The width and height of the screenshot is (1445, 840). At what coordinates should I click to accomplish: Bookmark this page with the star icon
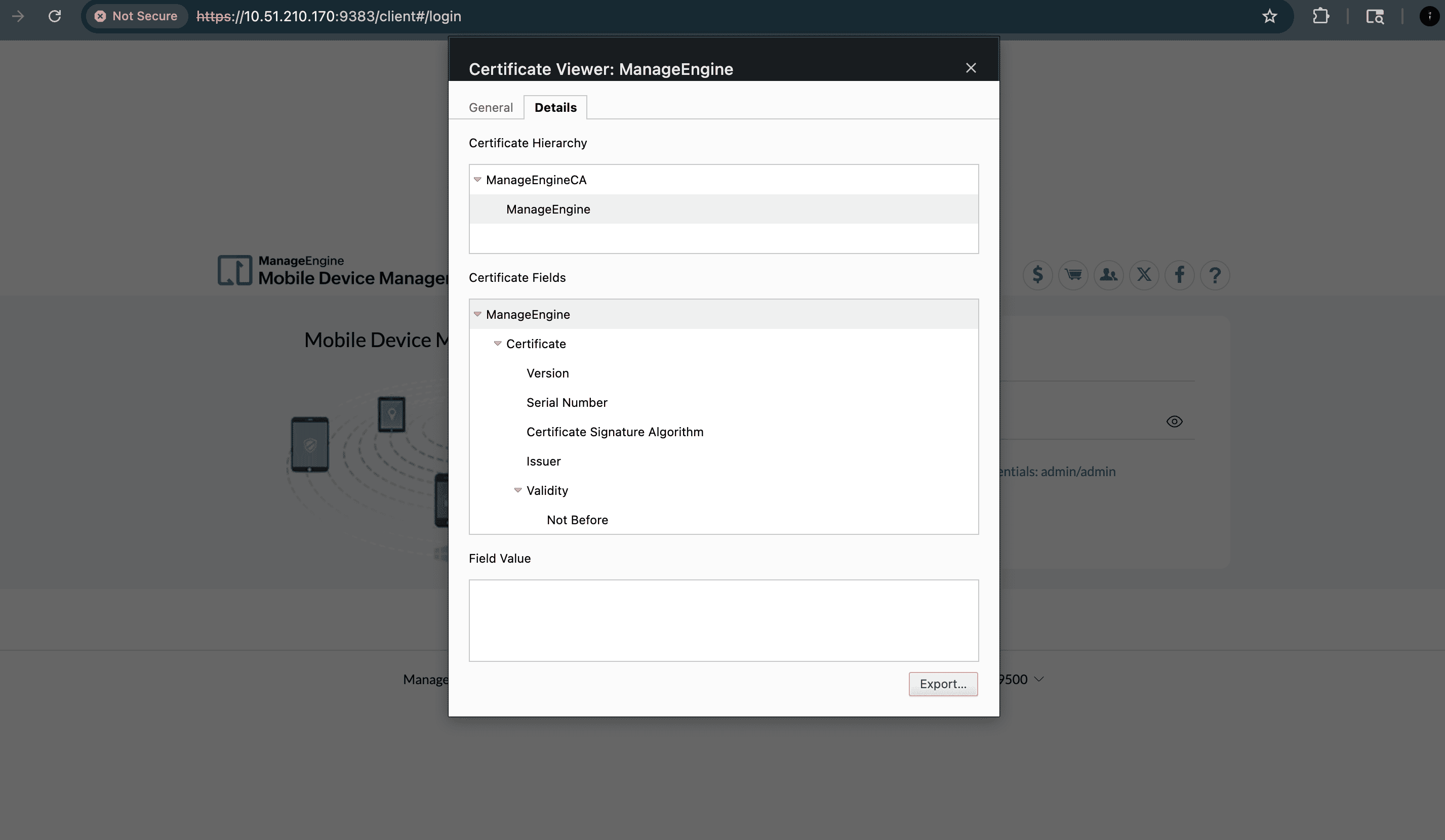[x=1269, y=16]
